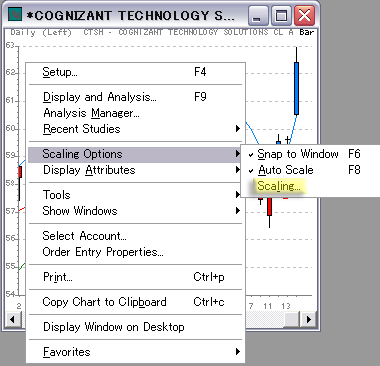Click the horizontal scrollbar thumb
This screenshot has width=380, height=366.
[291, 320]
